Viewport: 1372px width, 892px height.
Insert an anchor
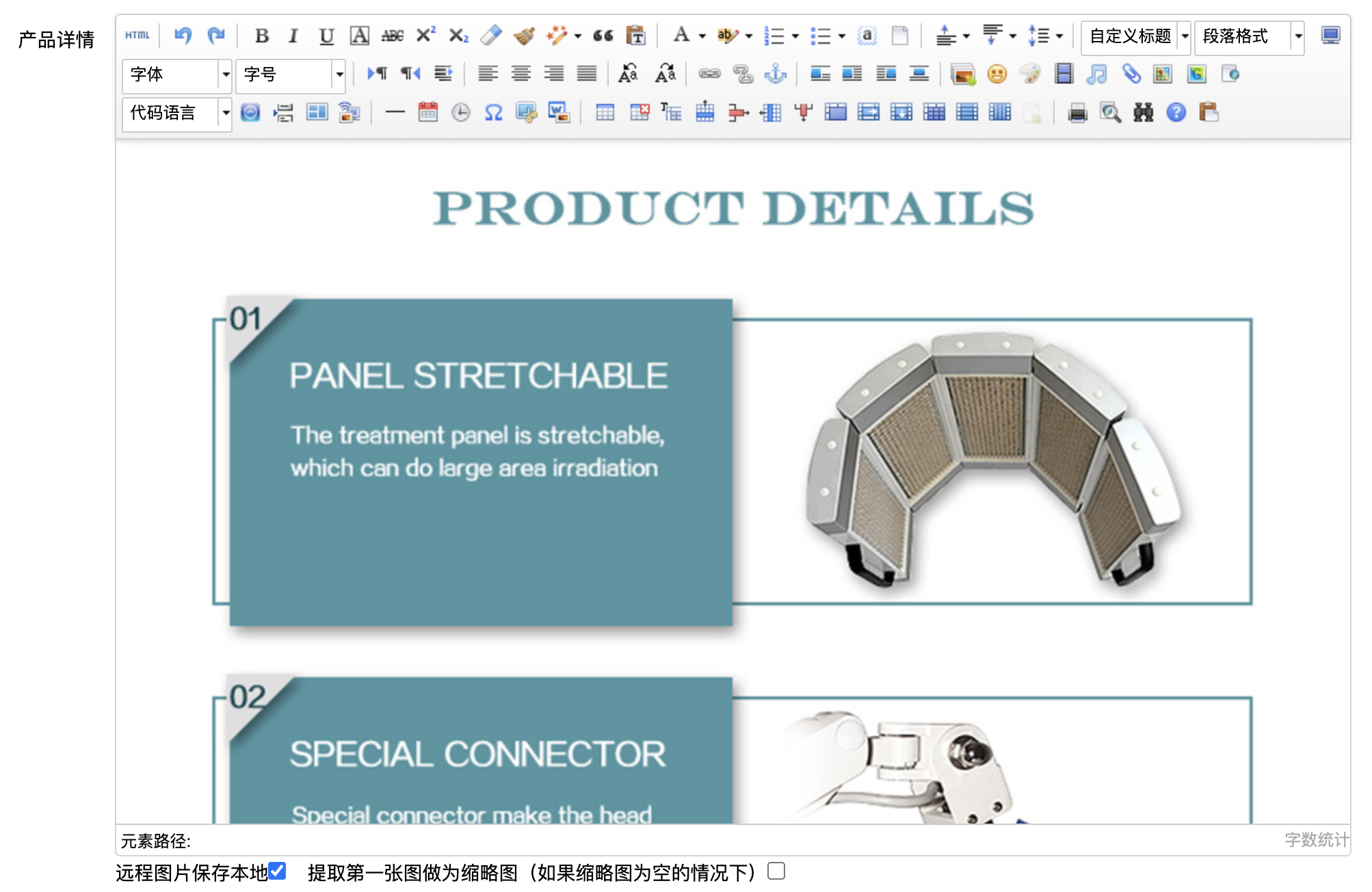(x=776, y=73)
